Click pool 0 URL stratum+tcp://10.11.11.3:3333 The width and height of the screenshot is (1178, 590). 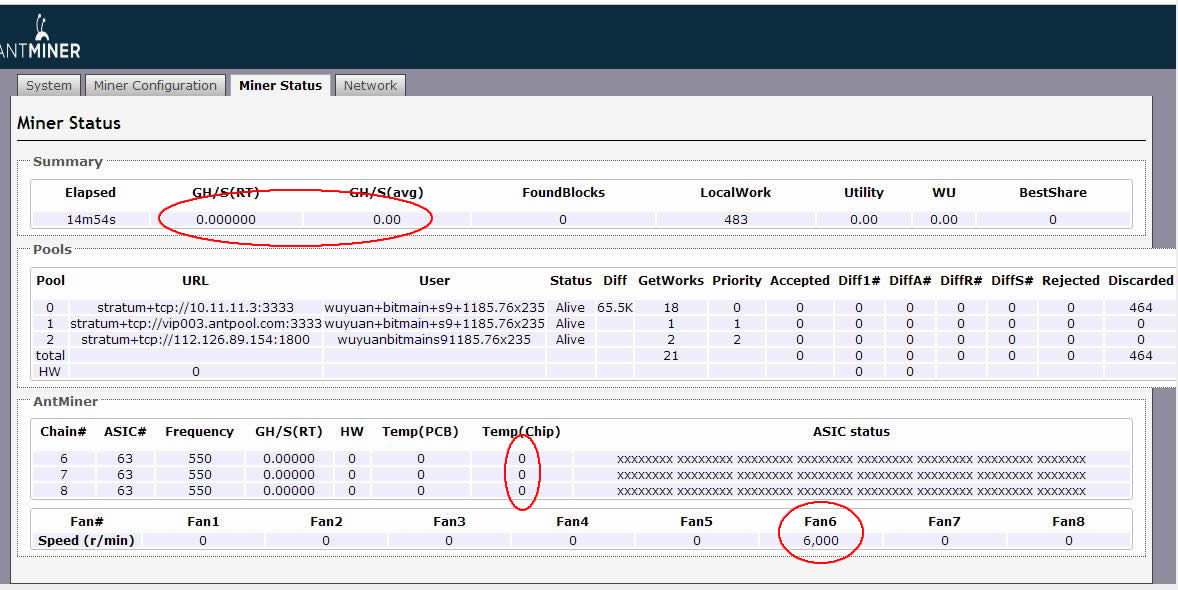(x=195, y=308)
